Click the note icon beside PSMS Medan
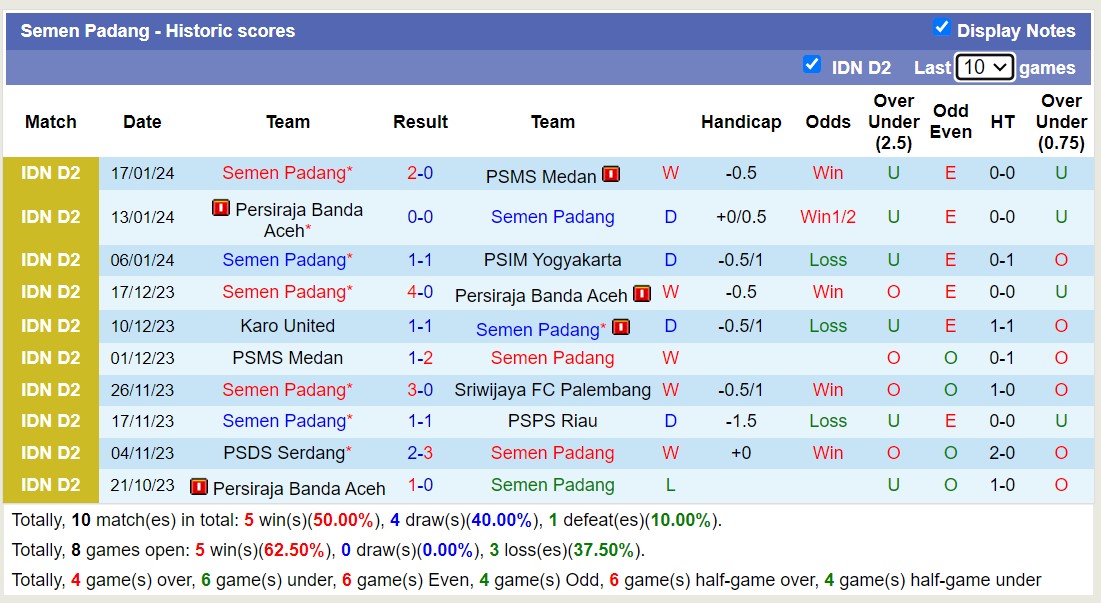 [609, 173]
